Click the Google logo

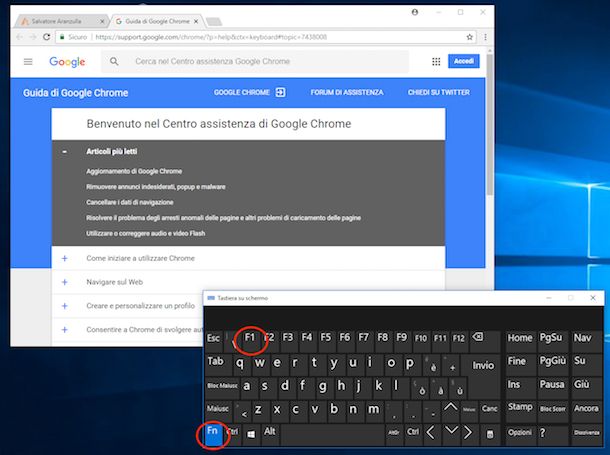67,61
